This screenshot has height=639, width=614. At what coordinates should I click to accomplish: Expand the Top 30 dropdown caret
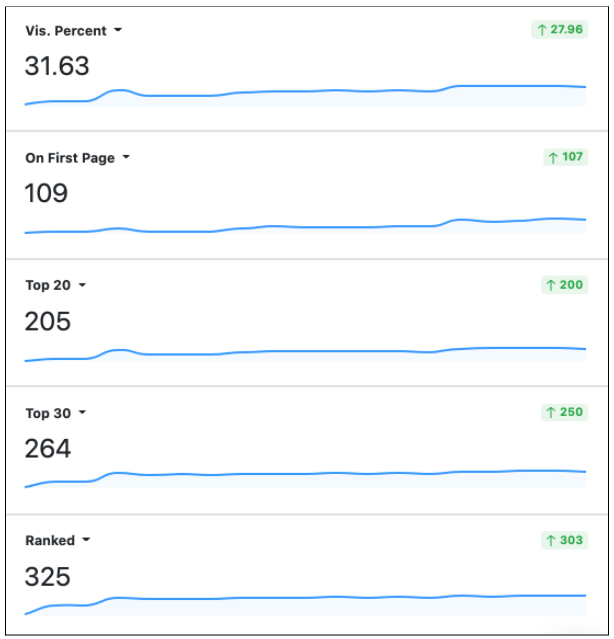click(82, 412)
